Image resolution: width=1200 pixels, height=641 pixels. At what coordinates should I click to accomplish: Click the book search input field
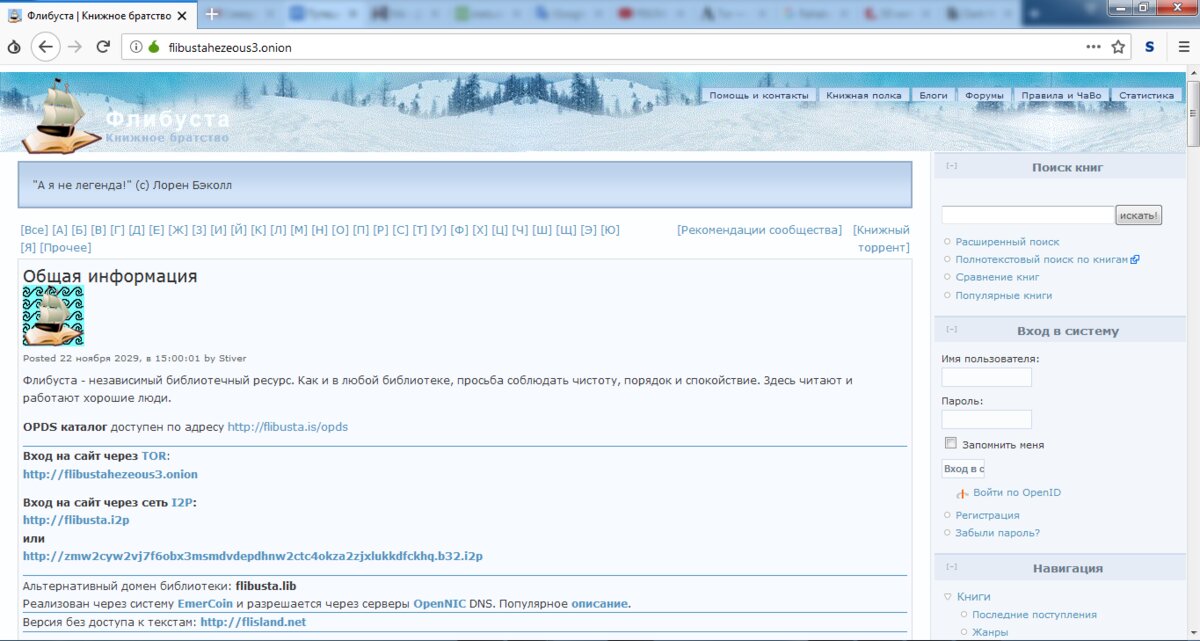coord(1027,215)
